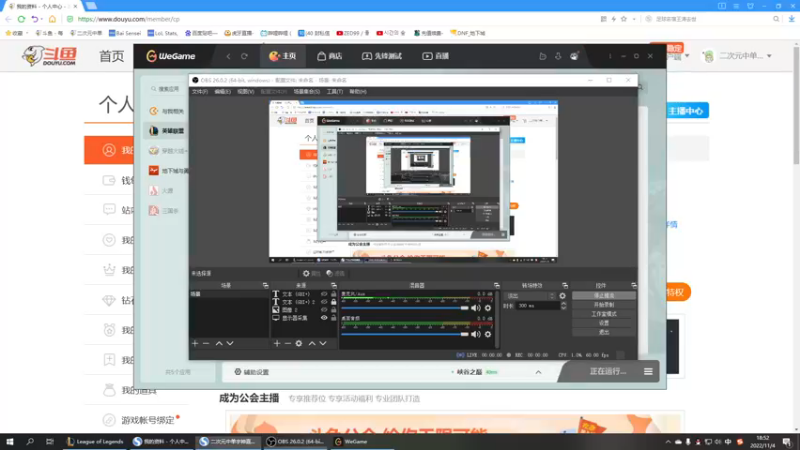The width and height of the screenshot is (800, 450).
Task: Open the browser undo dropdown arrow
Action: [x=41, y=19]
